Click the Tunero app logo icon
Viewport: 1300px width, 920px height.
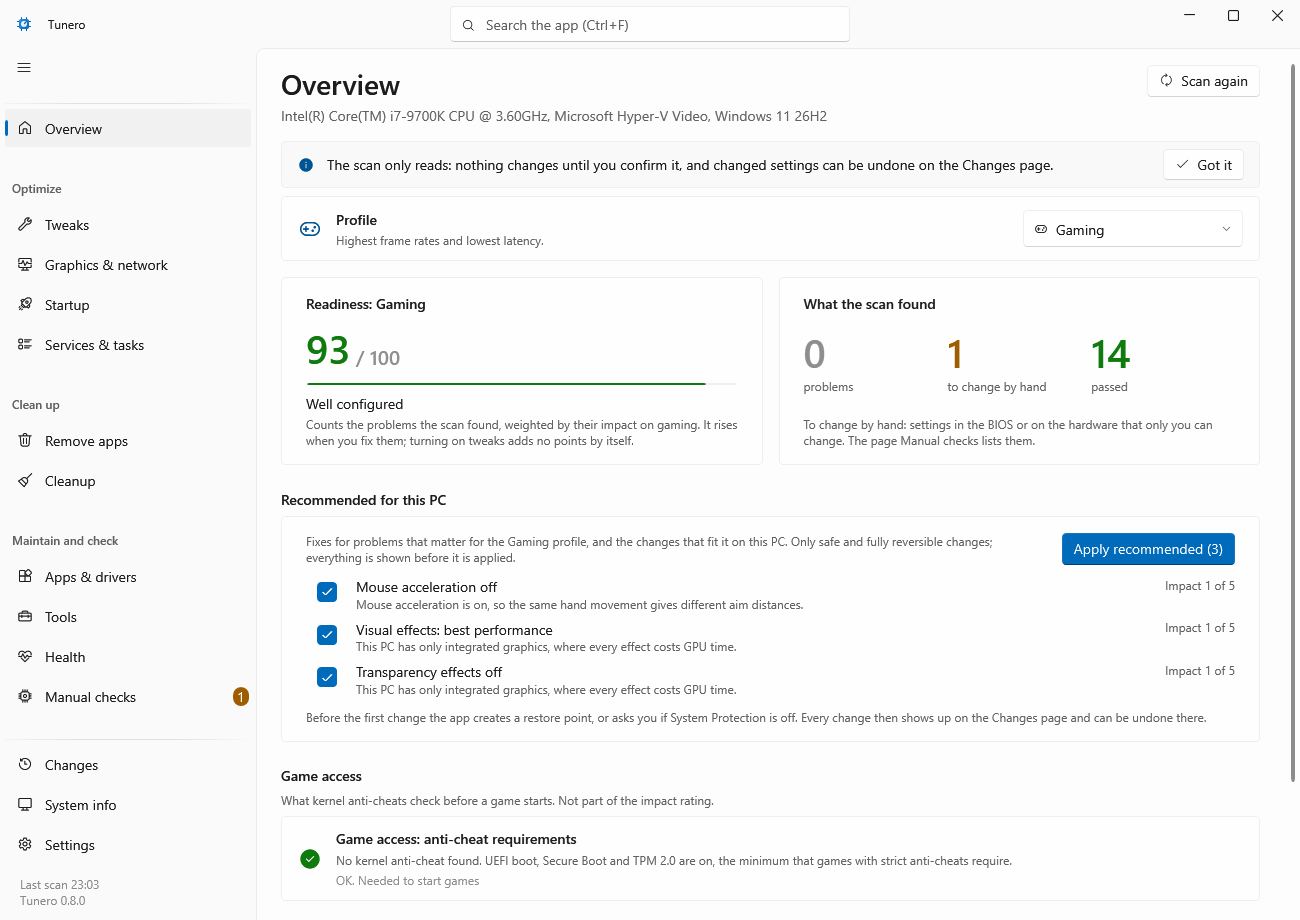(x=24, y=24)
